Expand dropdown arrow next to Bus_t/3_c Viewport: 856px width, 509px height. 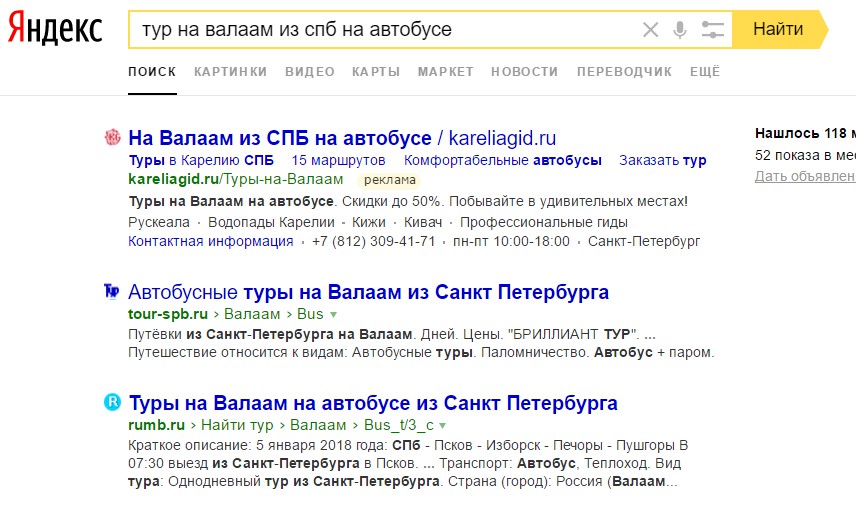pyautogui.click(x=443, y=426)
